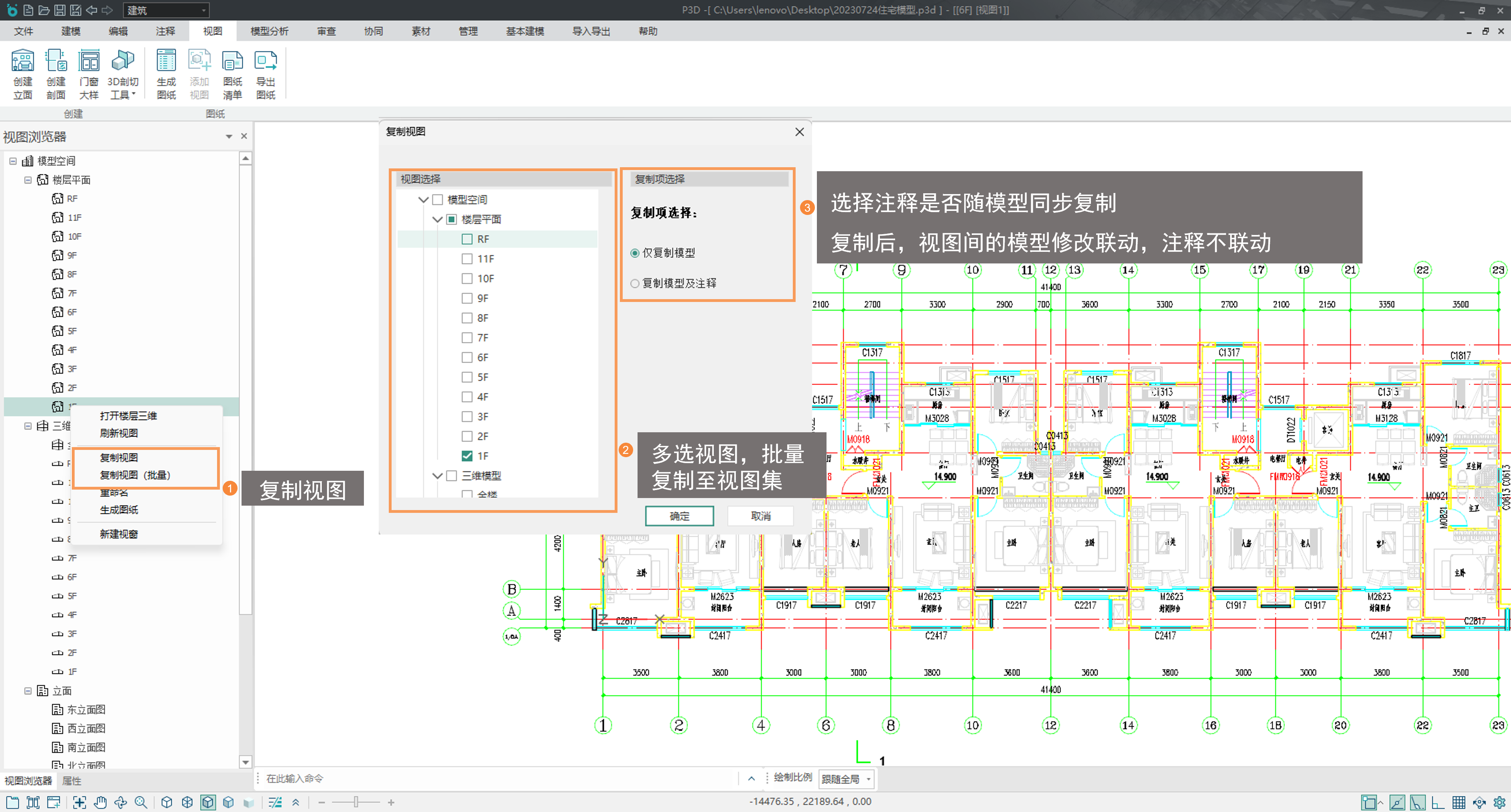Select the 复制模型及注释 radio option
The height and width of the screenshot is (812, 1511).
click(635, 283)
